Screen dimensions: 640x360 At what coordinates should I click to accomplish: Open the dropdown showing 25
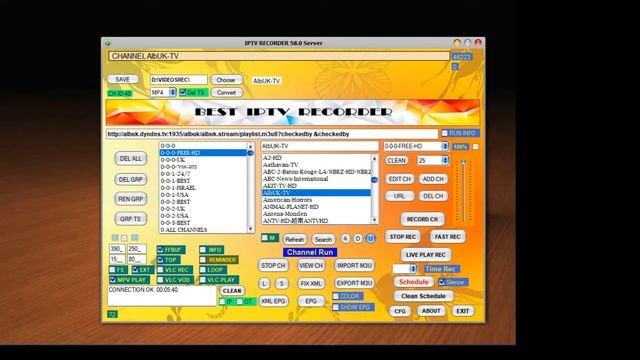(x=445, y=160)
